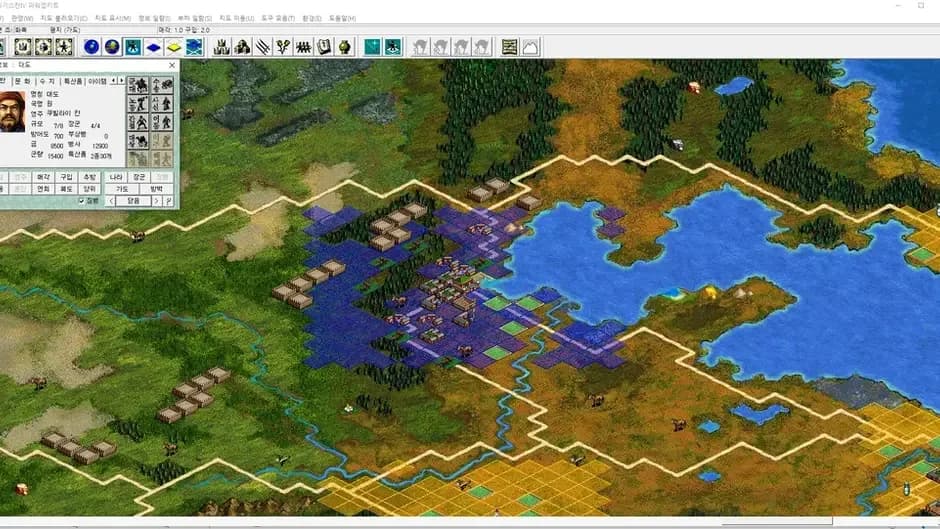Click the crouching people toolbar icon
The height and width of the screenshot is (529, 940).
click(242, 47)
